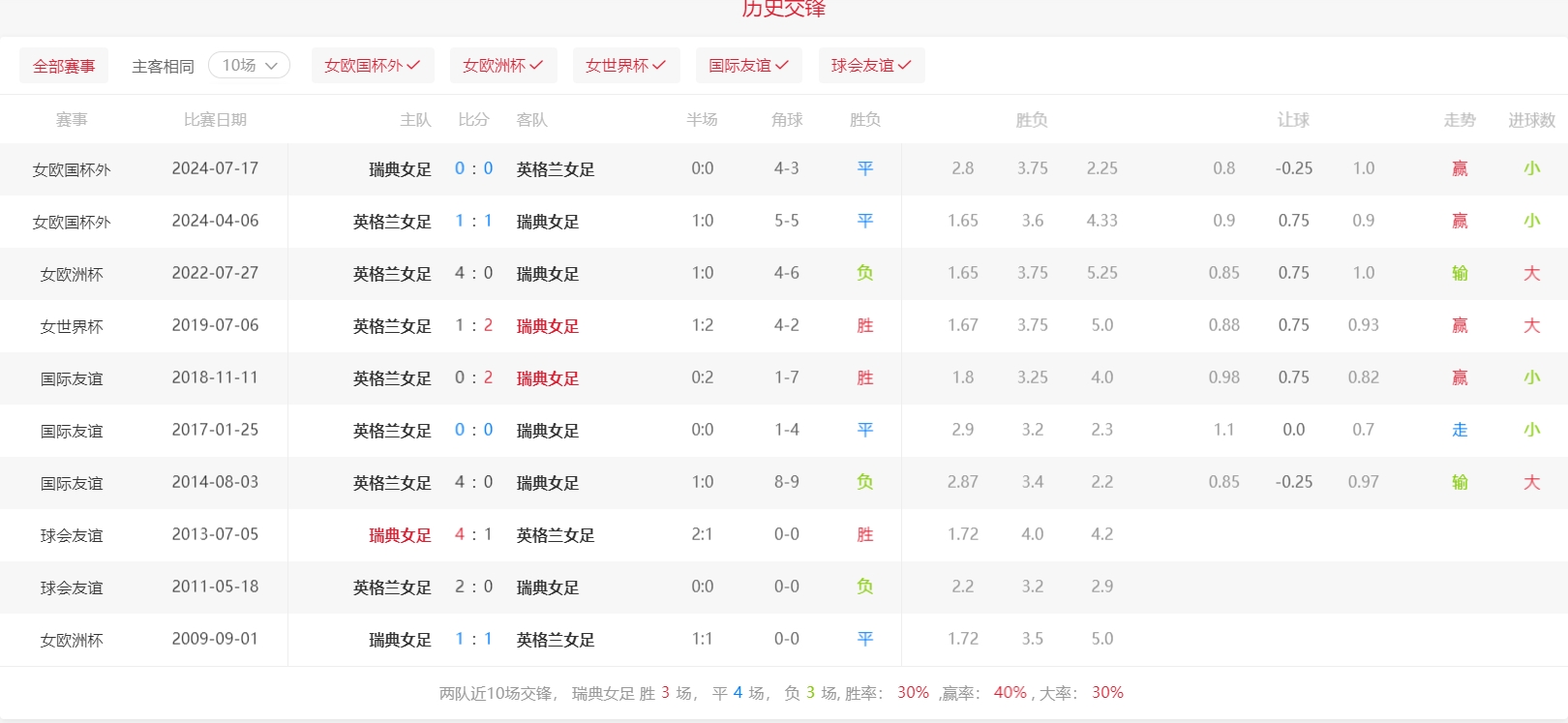Open 英格兰女足 home team in 2024-04-06 row
1568x723 pixels.
[x=392, y=222]
